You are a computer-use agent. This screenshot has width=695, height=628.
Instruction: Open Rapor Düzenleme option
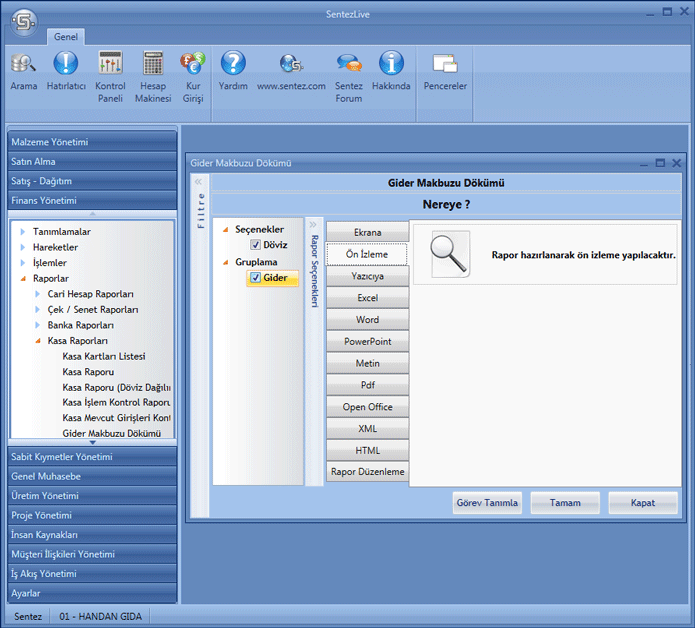pyautogui.click(x=367, y=472)
